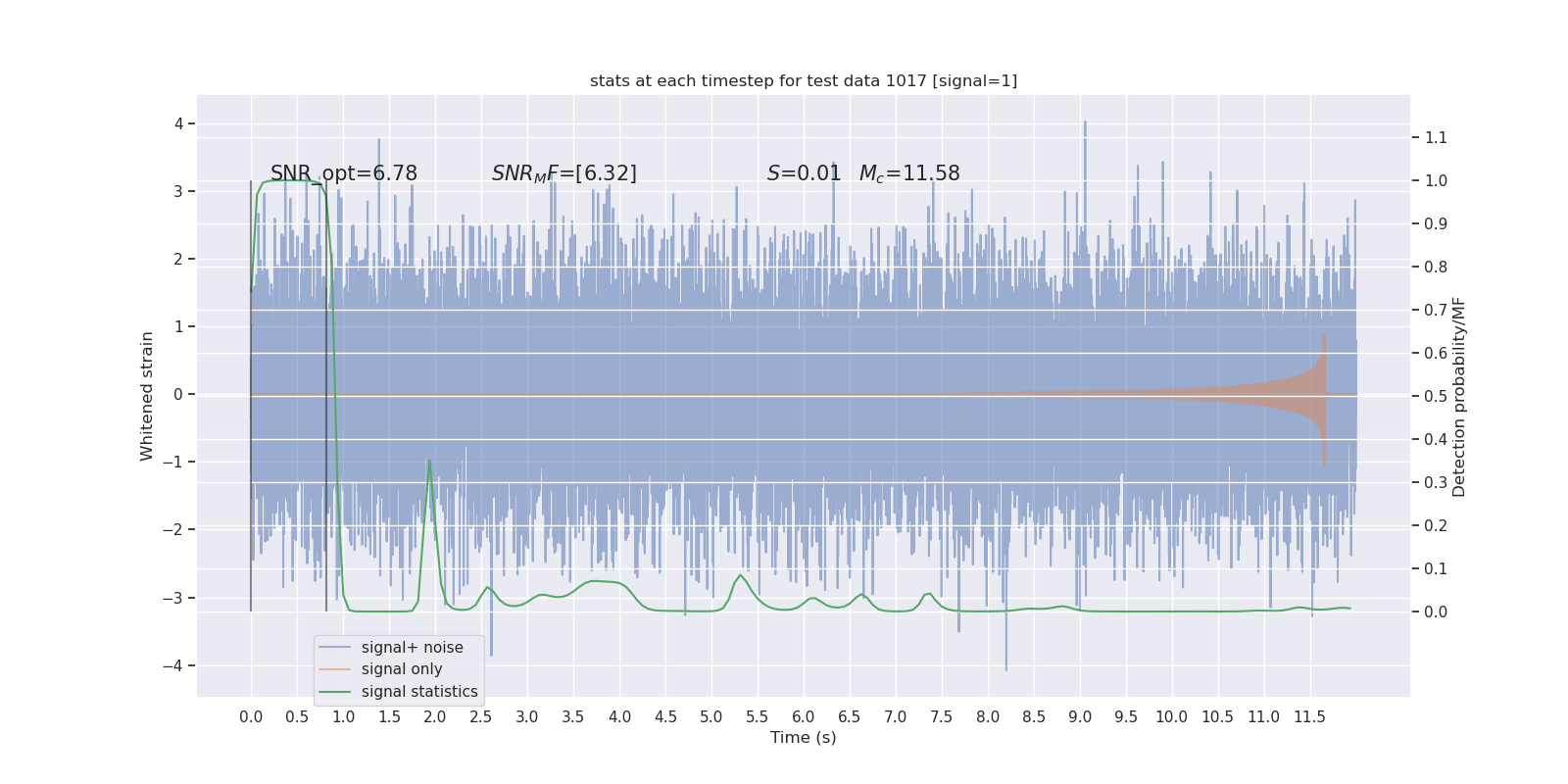Screen dimensions: 1568x784
Task: Click the right axis tick label 0.9
Action: pos(1436,223)
